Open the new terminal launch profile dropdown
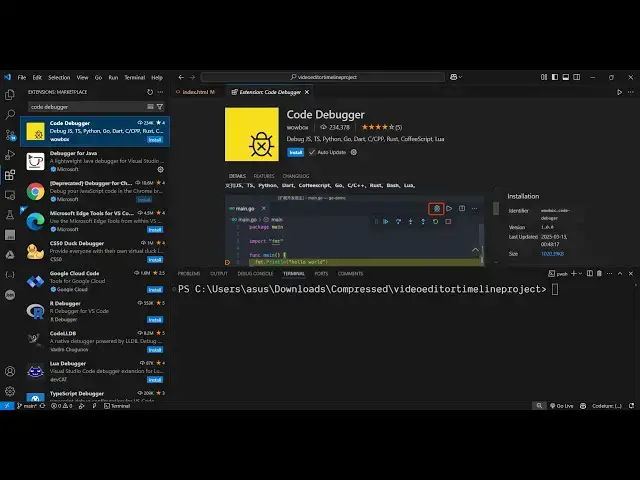The image size is (640, 480). click(580, 273)
